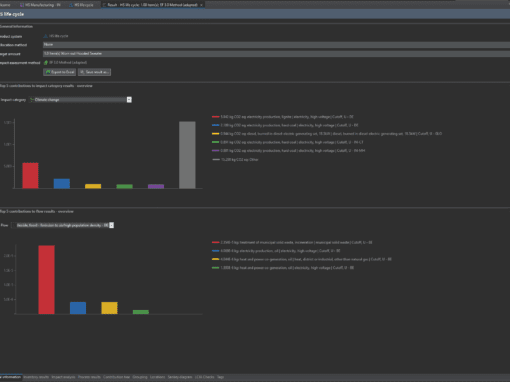Open the Impact category combo box
The height and width of the screenshot is (382, 510).
coord(80,100)
